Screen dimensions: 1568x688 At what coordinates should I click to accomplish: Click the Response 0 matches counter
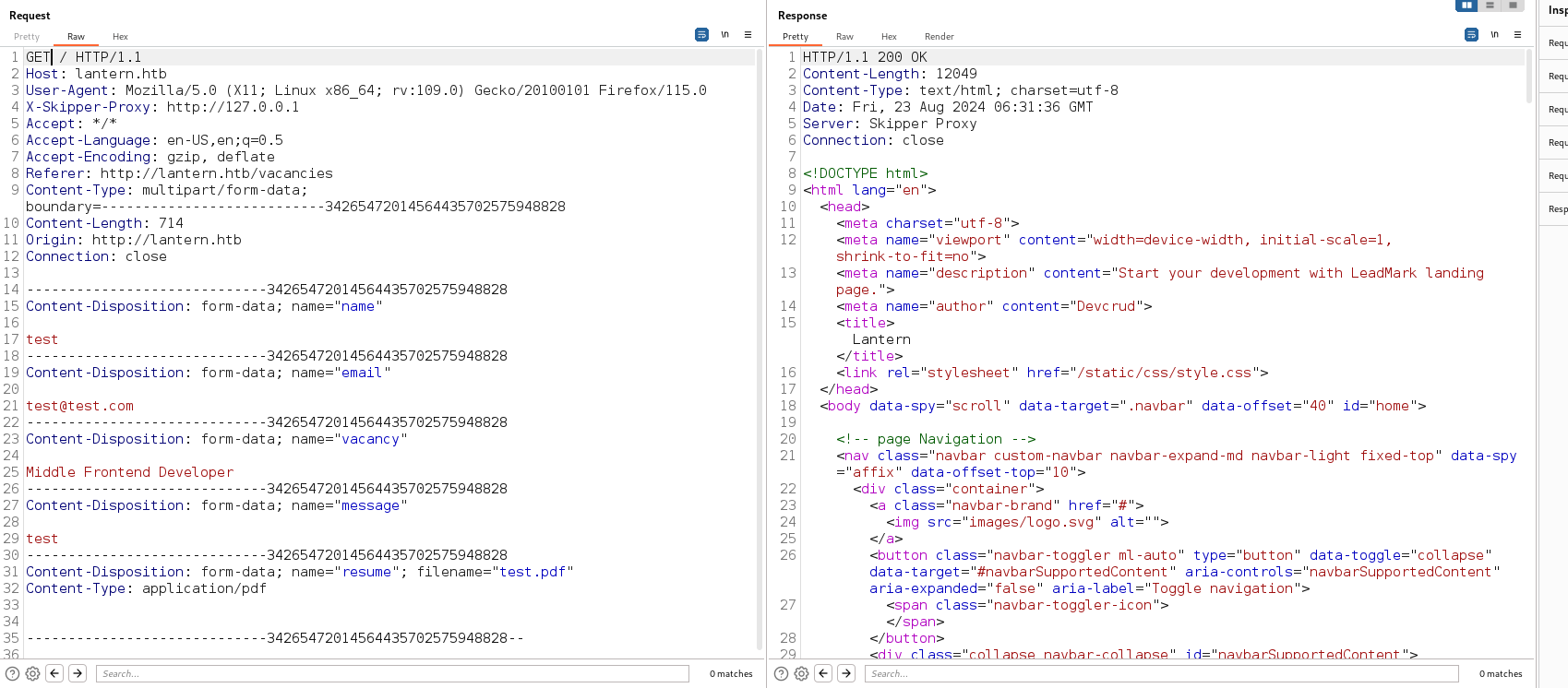[x=1501, y=674]
